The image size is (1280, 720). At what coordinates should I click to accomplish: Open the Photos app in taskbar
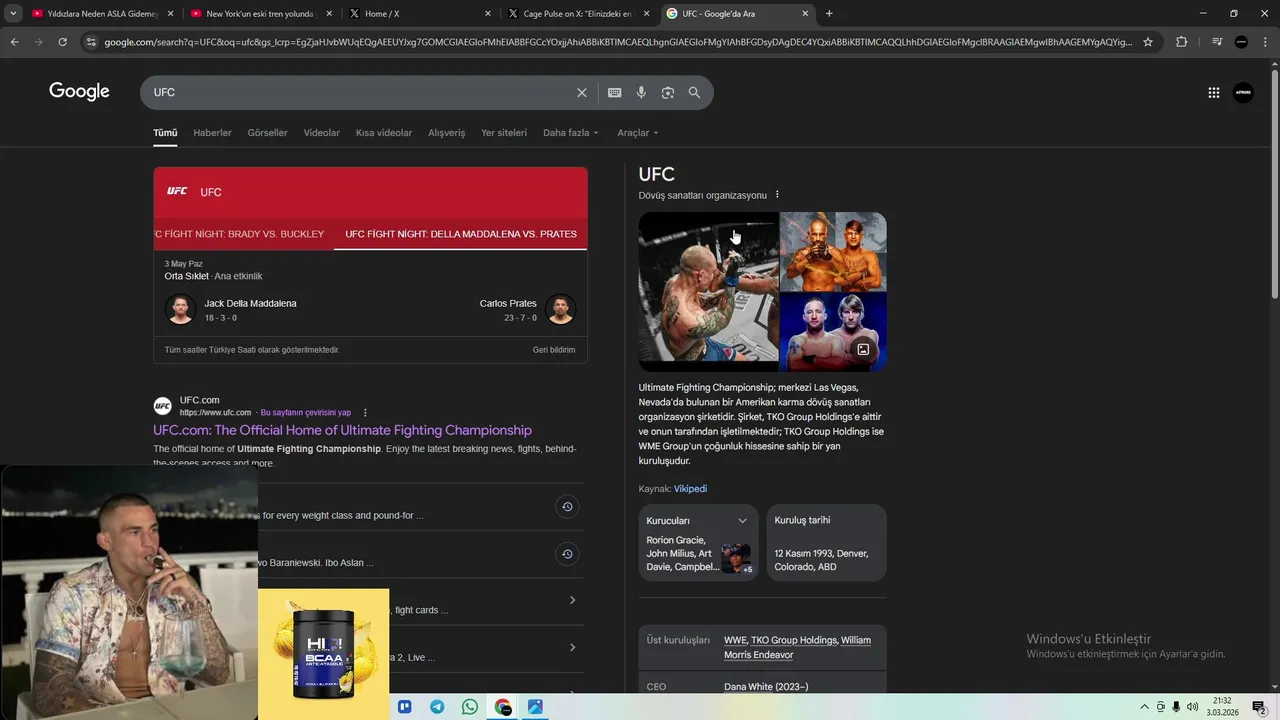(535, 707)
